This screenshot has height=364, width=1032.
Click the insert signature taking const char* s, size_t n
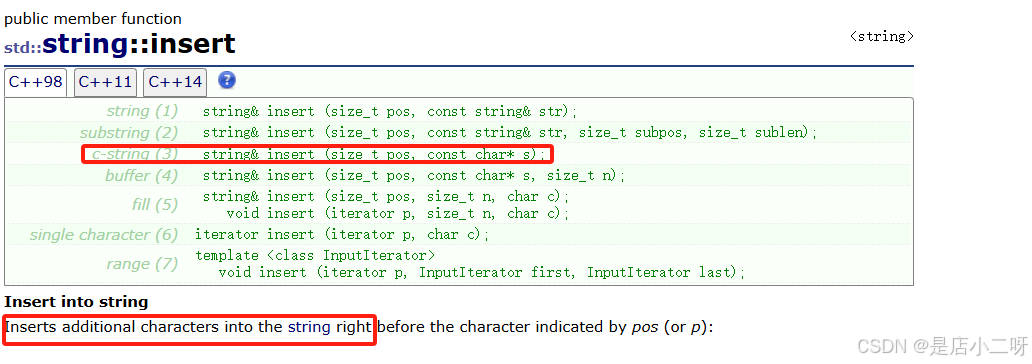[x=414, y=176]
